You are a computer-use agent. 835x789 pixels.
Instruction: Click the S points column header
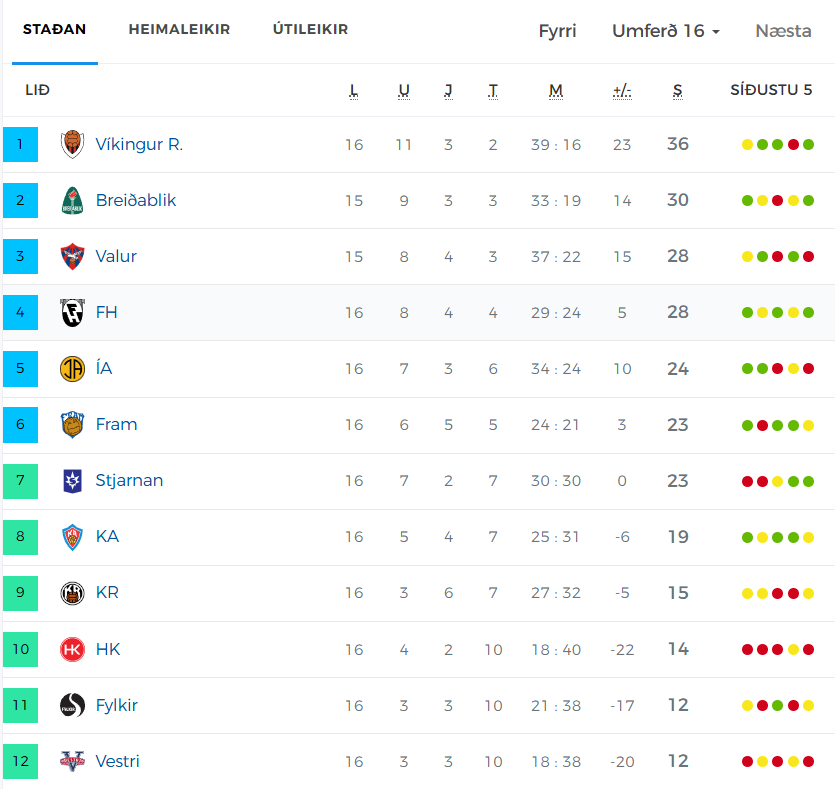[677, 91]
